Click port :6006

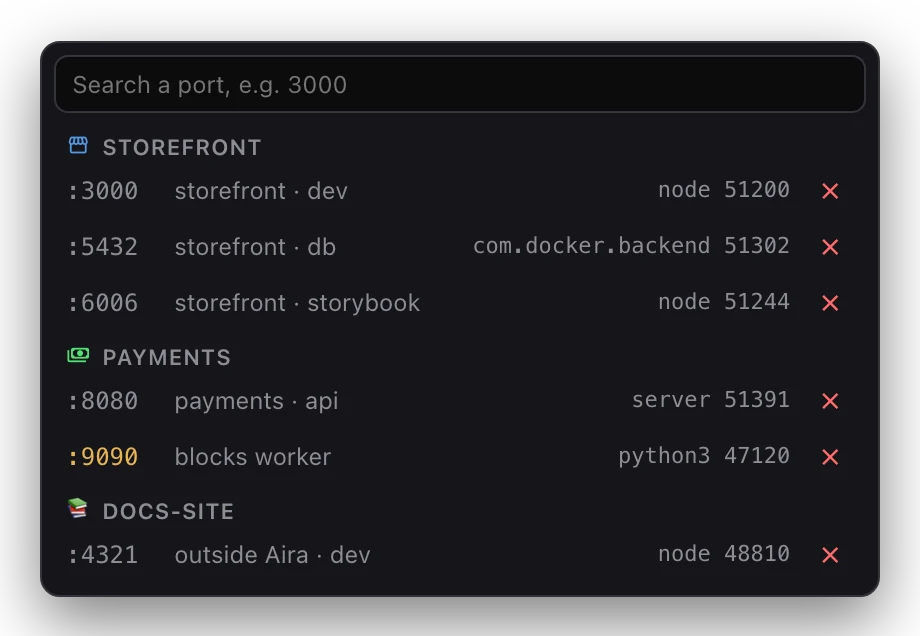pyautogui.click(x=103, y=303)
